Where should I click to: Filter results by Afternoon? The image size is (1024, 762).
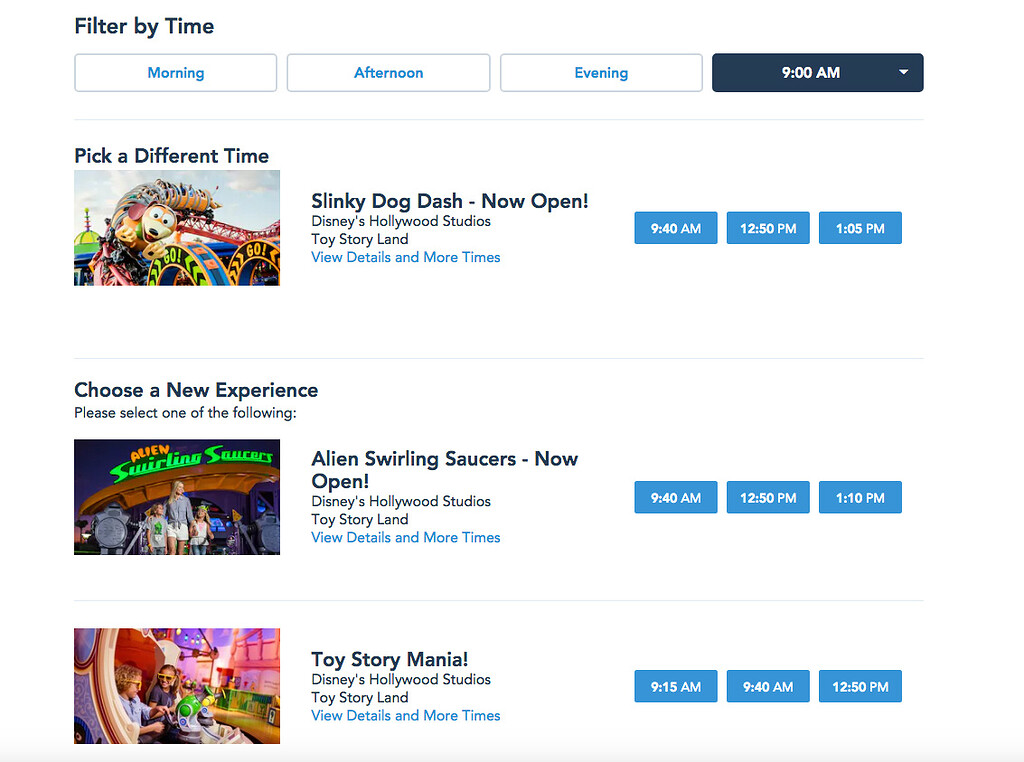388,72
